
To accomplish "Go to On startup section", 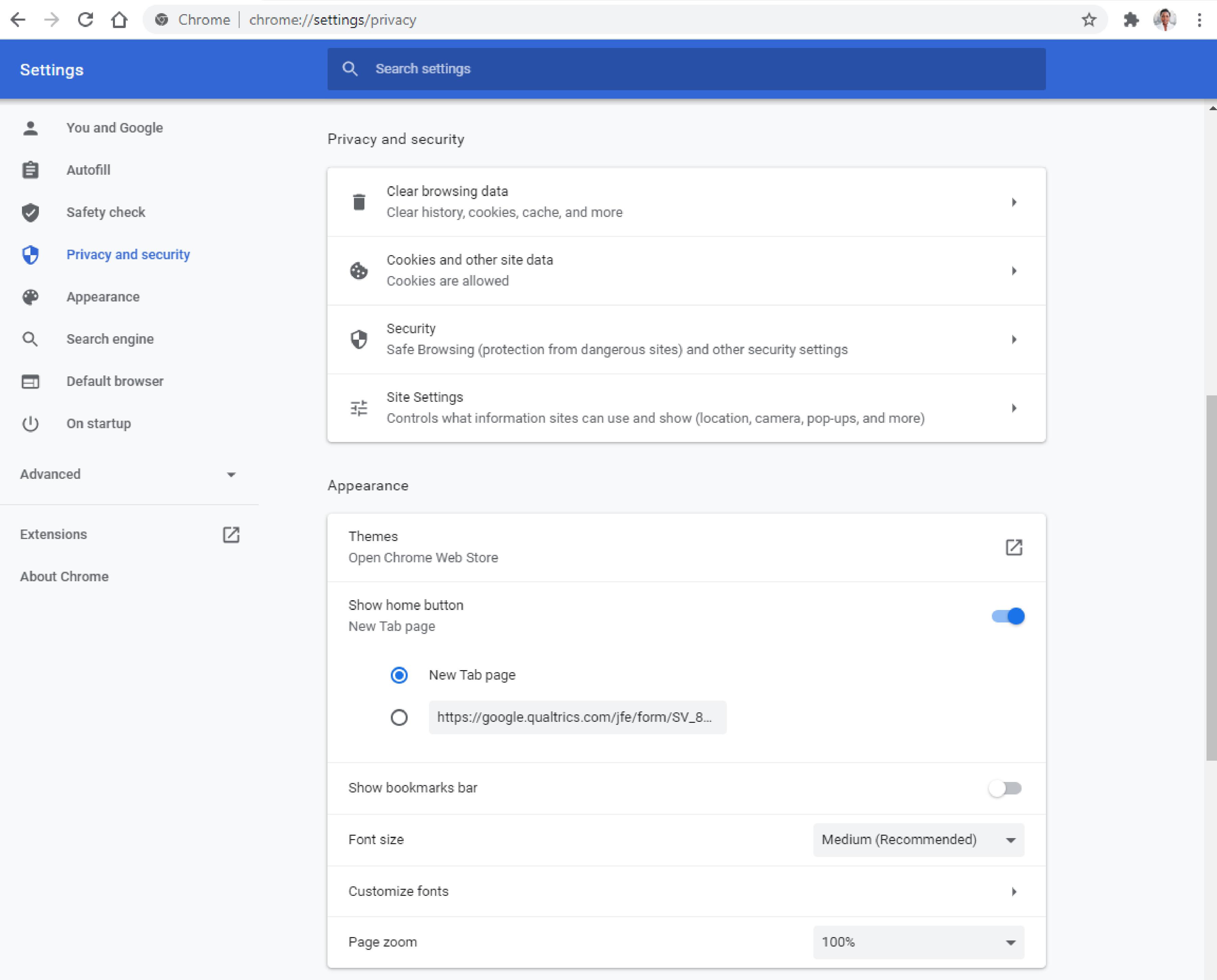I will pos(99,423).
